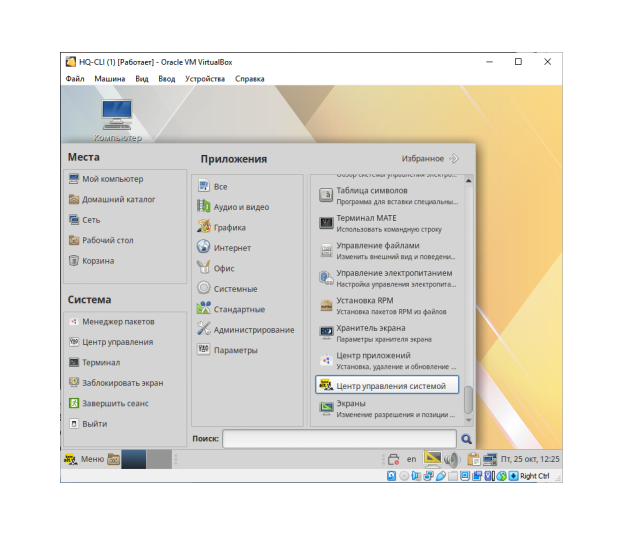Viewport: 624px width, 535px height.
Task: Switch to Избранное favorites view
Action: point(431,158)
